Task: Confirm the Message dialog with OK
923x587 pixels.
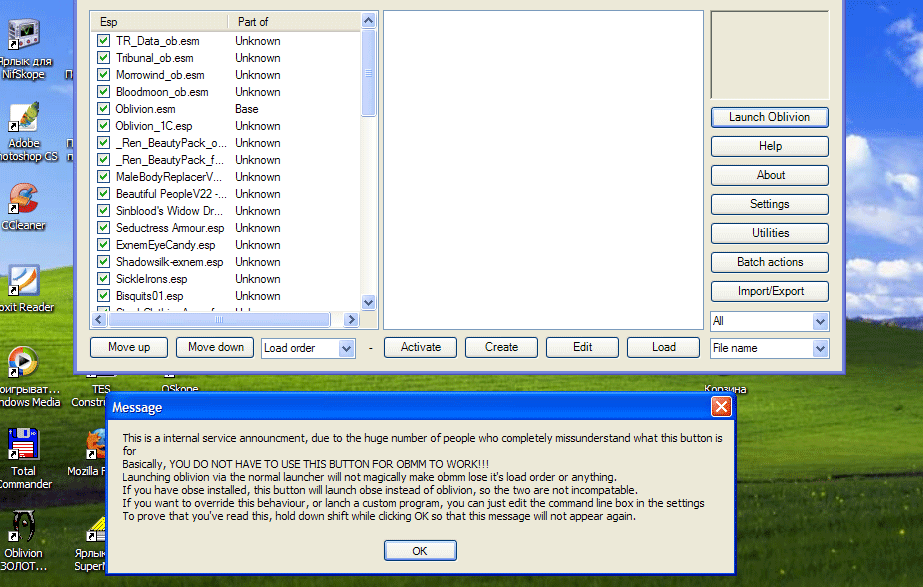Action: [x=420, y=550]
